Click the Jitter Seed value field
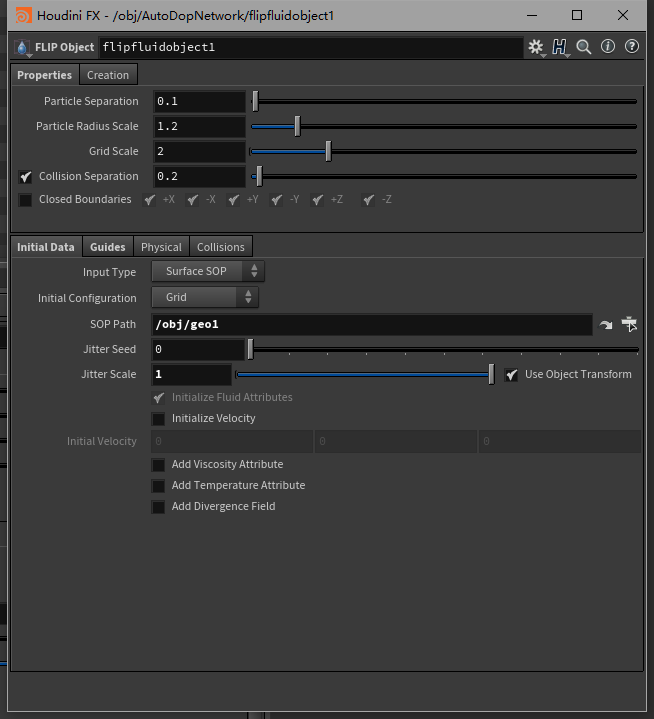The image size is (654, 719). click(198, 349)
